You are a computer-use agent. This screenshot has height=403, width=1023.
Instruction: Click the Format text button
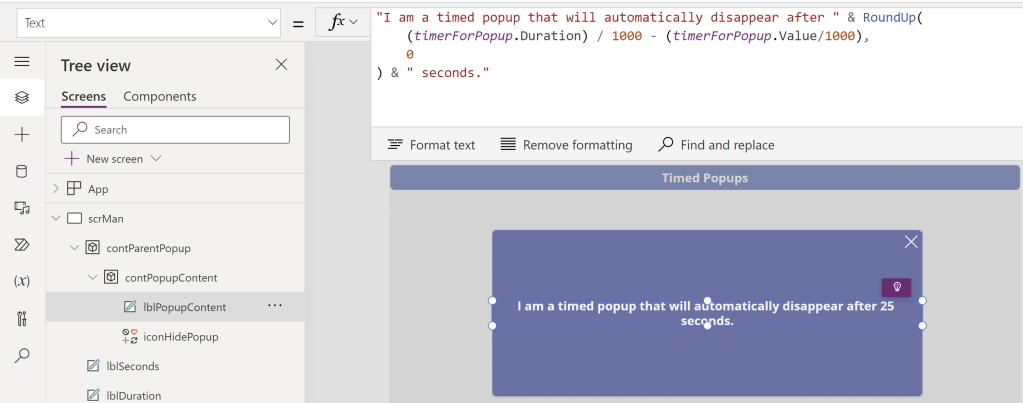coord(431,145)
